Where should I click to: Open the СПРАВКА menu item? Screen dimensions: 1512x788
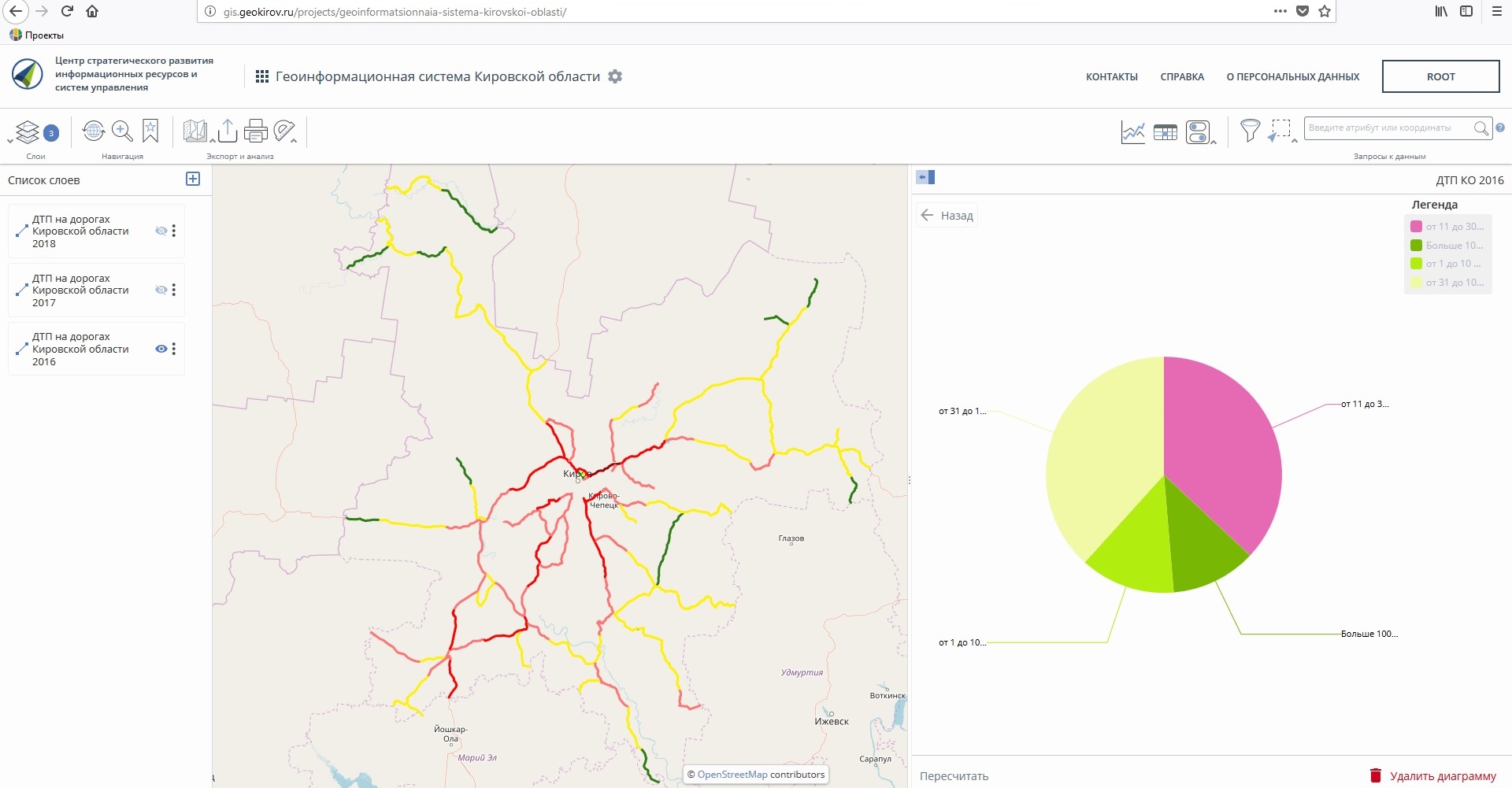[x=1181, y=77]
